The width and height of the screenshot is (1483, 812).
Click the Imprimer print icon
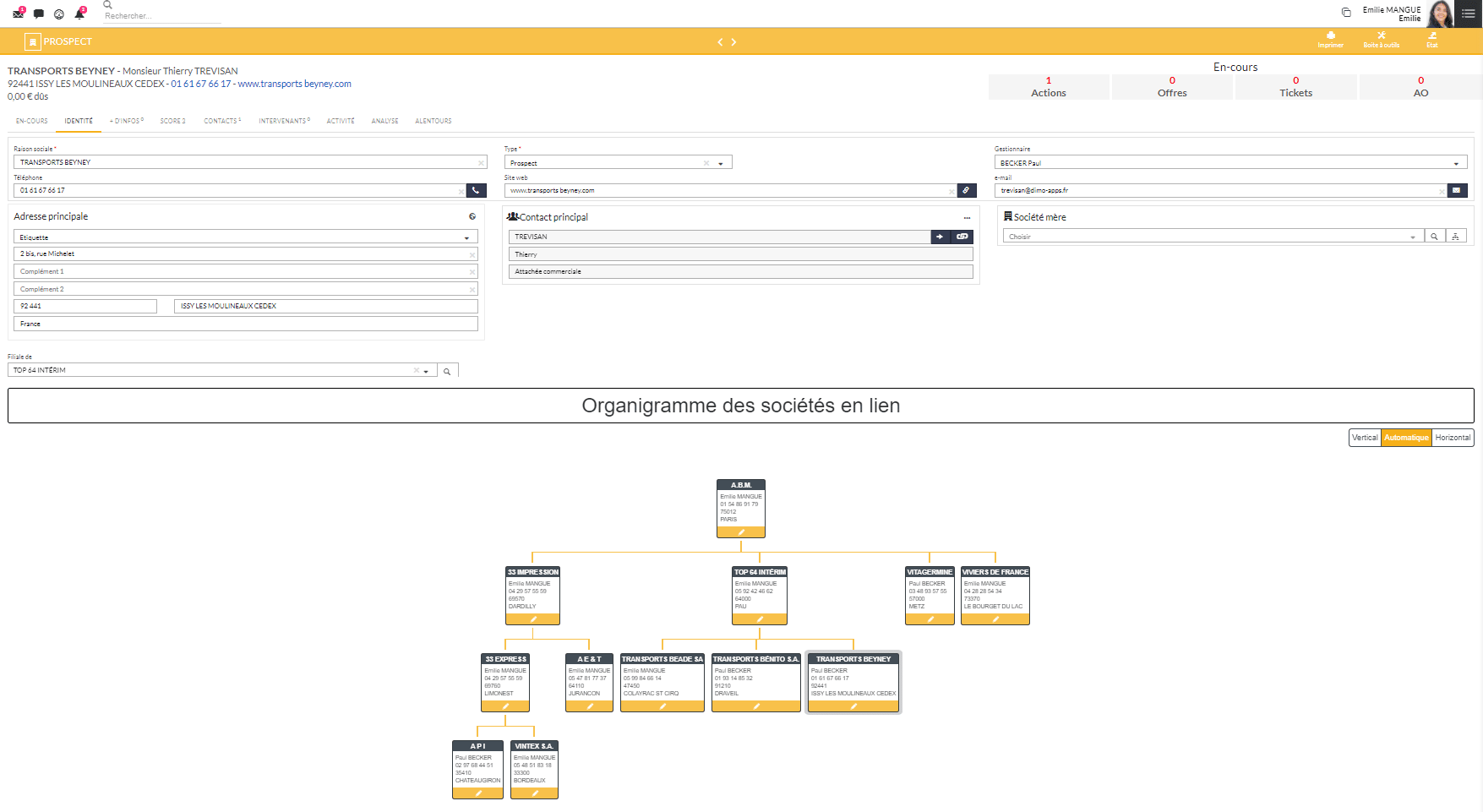pos(1330,40)
